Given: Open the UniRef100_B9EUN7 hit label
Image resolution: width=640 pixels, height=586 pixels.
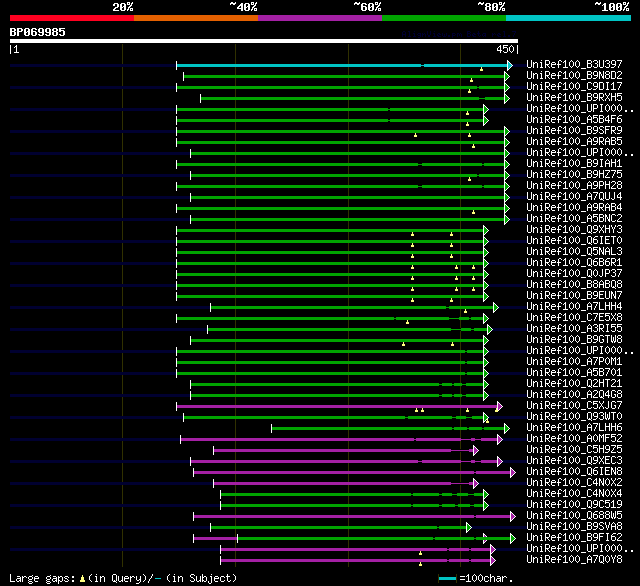Looking at the screenshot, I should (574, 295).
